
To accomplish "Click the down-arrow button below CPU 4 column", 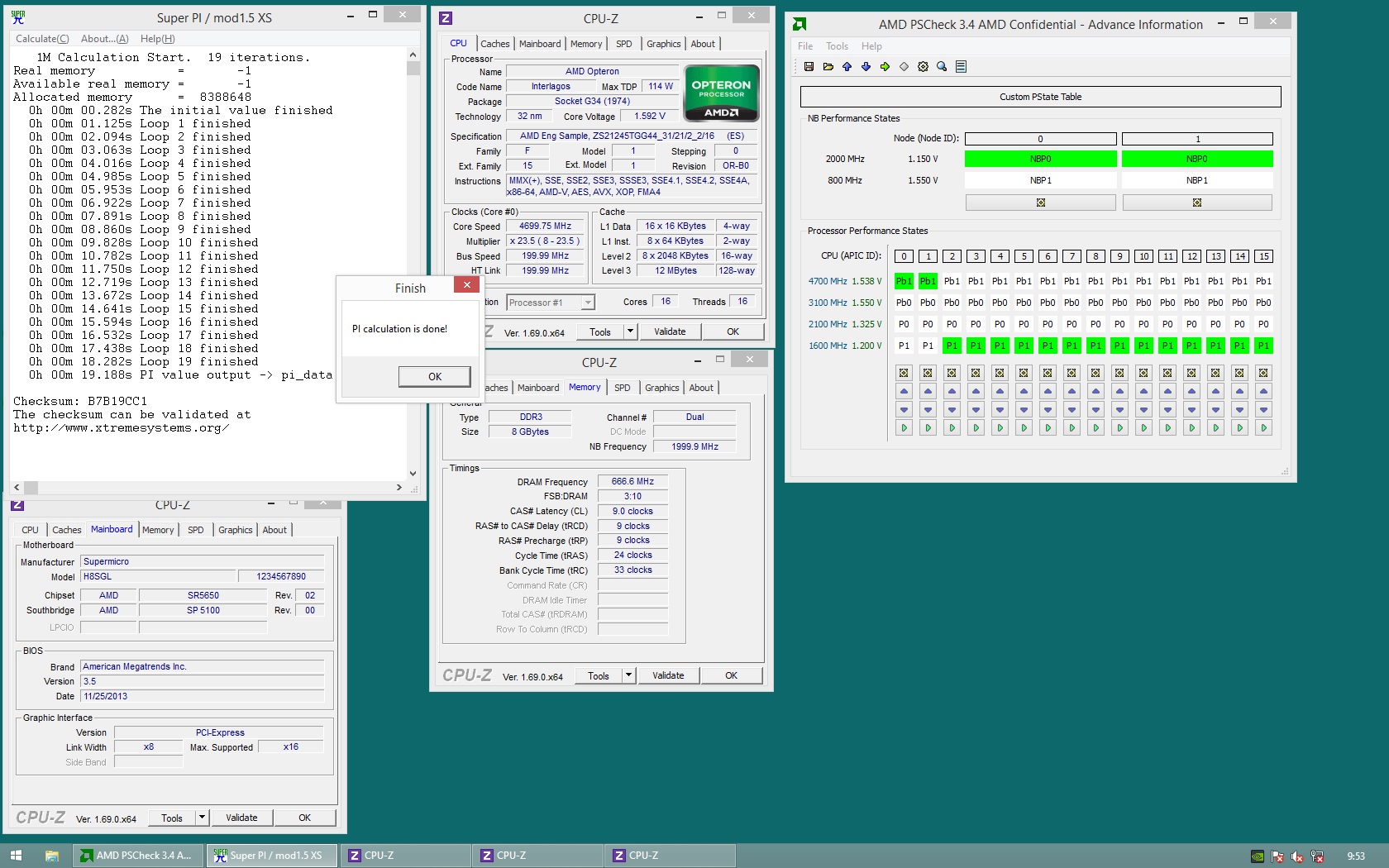I will 1000,409.
